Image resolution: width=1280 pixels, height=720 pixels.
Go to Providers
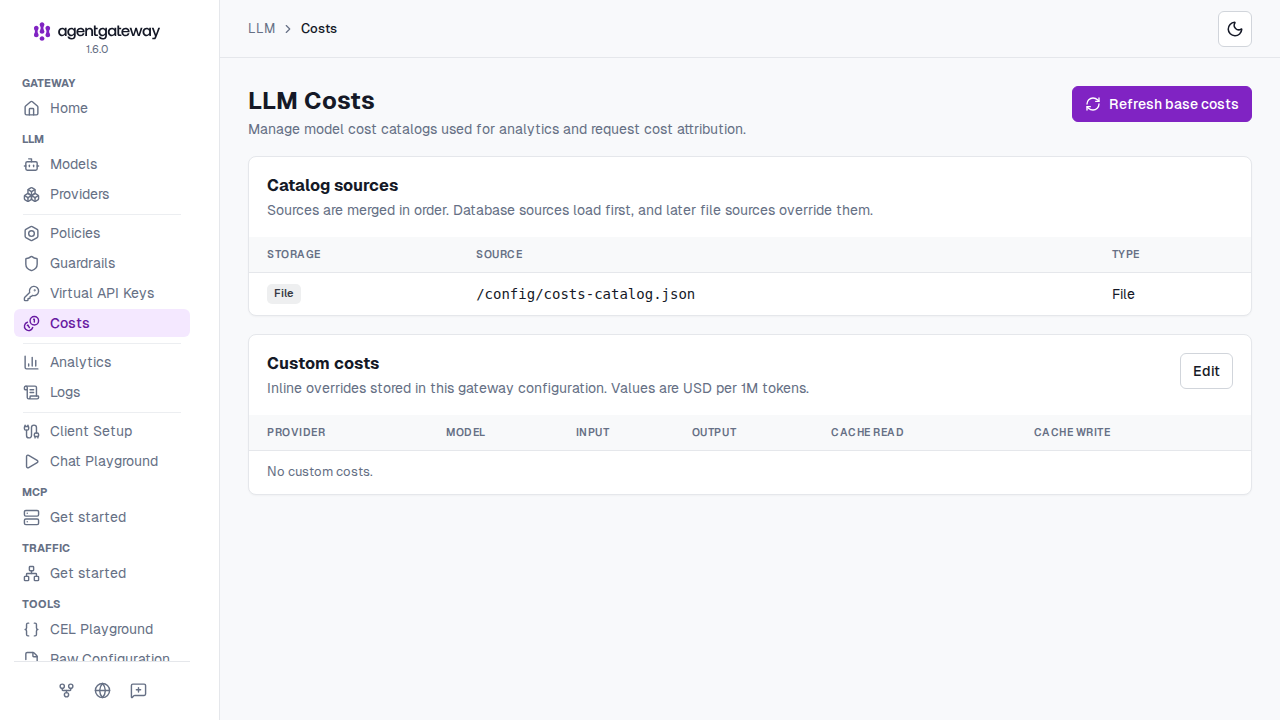point(102,194)
